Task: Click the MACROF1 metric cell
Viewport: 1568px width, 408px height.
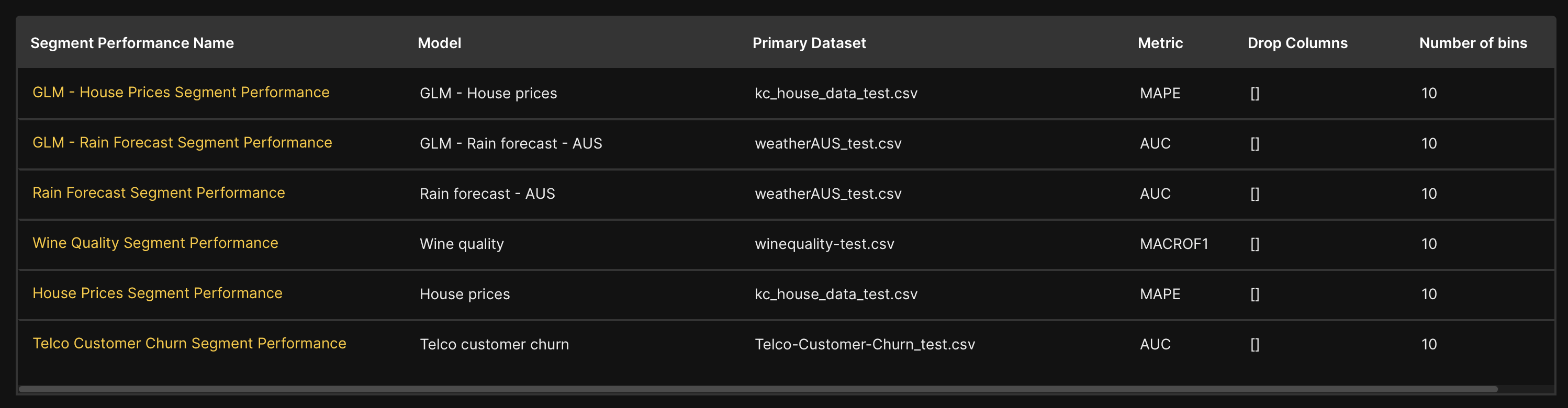Action: point(1173,244)
